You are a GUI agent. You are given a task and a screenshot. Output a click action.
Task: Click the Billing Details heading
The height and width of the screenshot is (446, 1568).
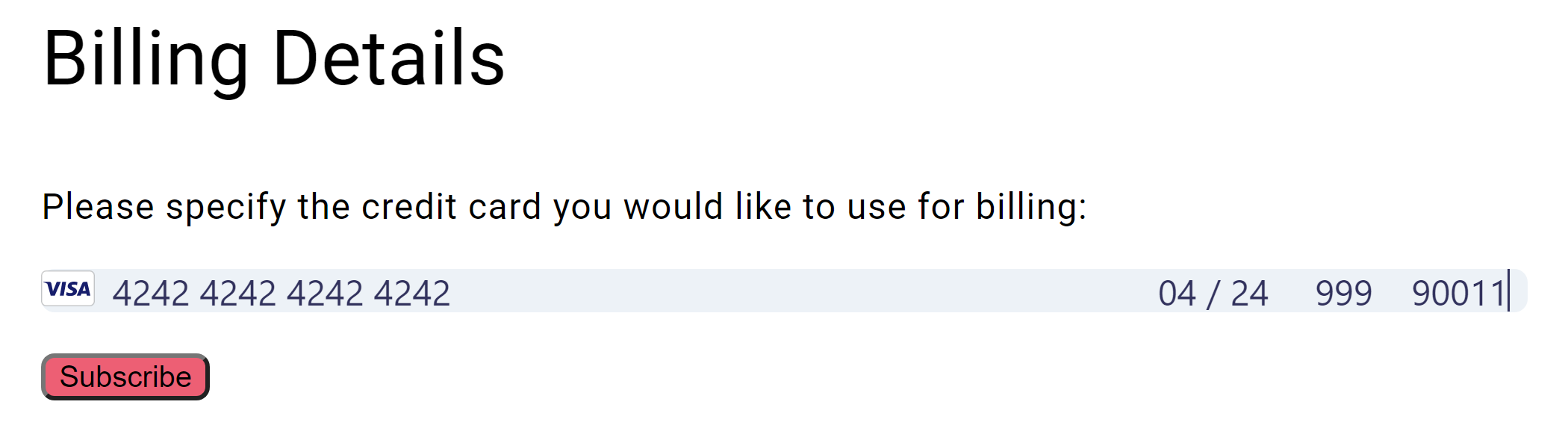click(x=273, y=58)
